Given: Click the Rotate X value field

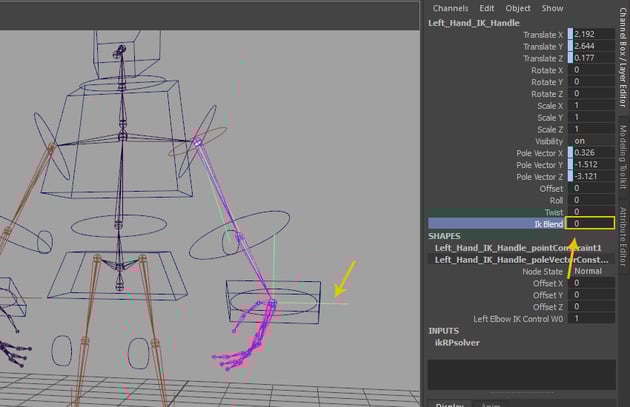Looking at the screenshot, I should [x=591, y=70].
